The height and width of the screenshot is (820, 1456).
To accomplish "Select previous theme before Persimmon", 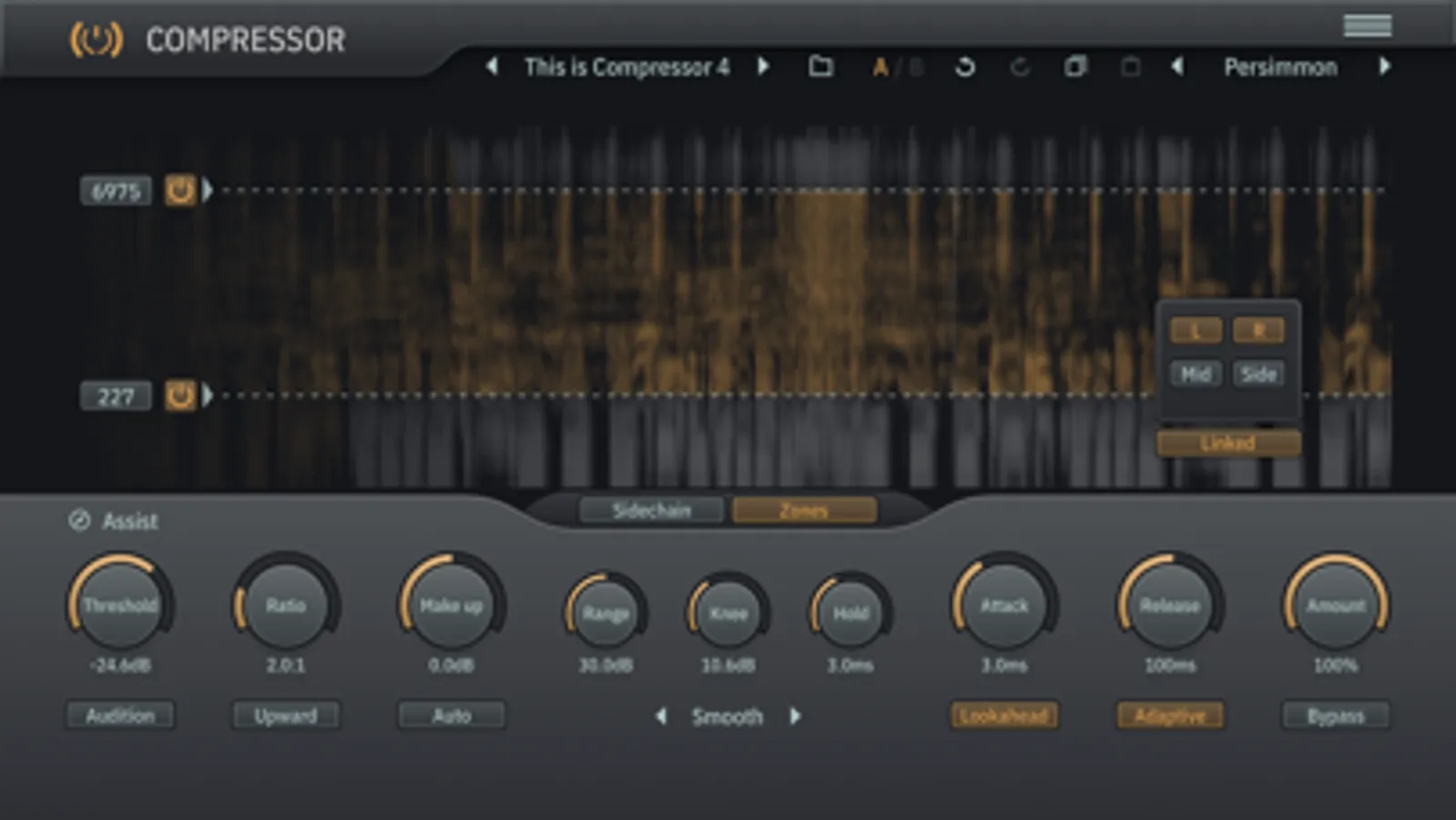I will [x=1177, y=67].
